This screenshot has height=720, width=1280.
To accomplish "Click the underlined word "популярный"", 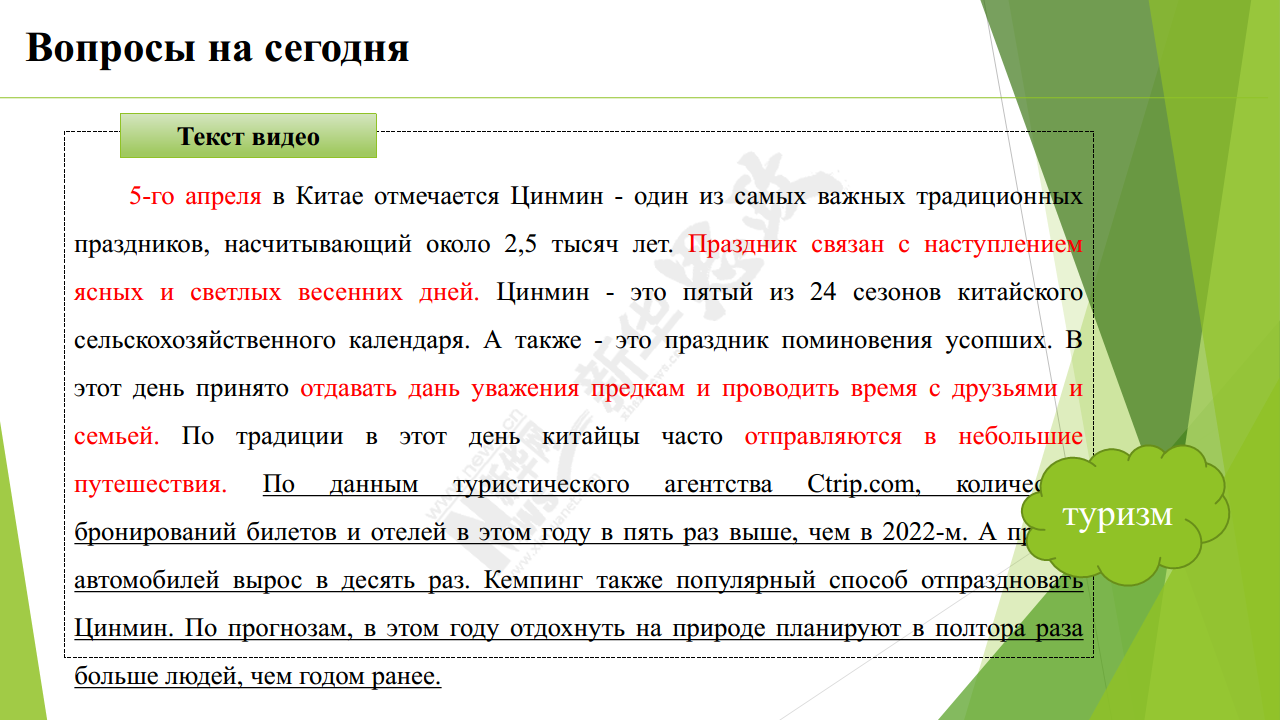I will click(x=745, y=581).
